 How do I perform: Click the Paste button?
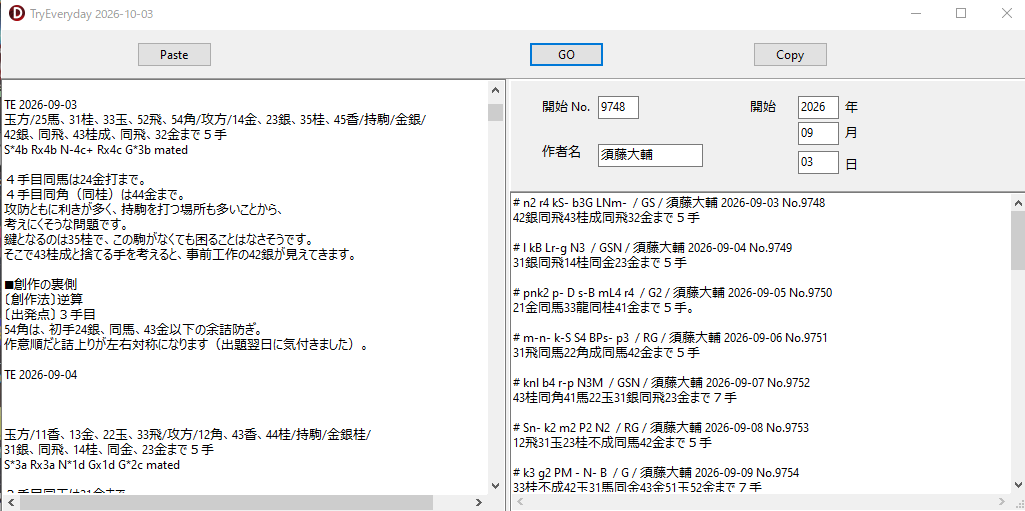click(x=174, y=55)
